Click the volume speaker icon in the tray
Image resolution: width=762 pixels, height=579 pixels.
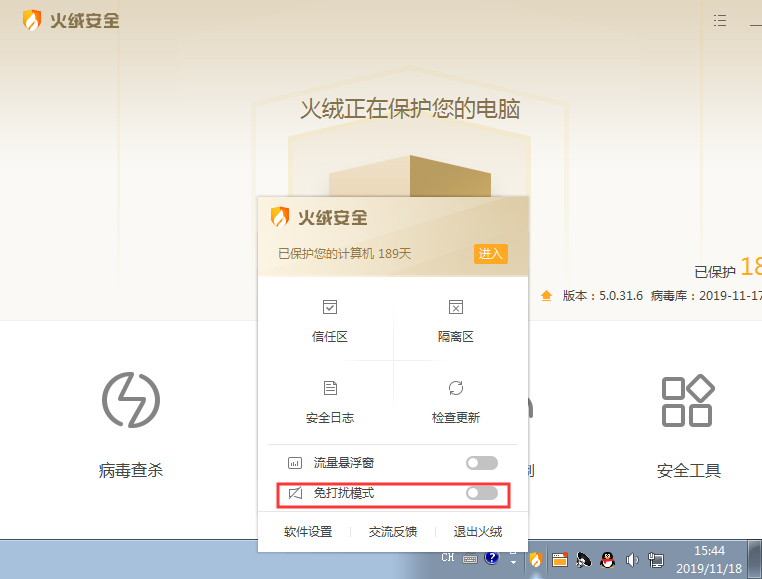point(632,561)
